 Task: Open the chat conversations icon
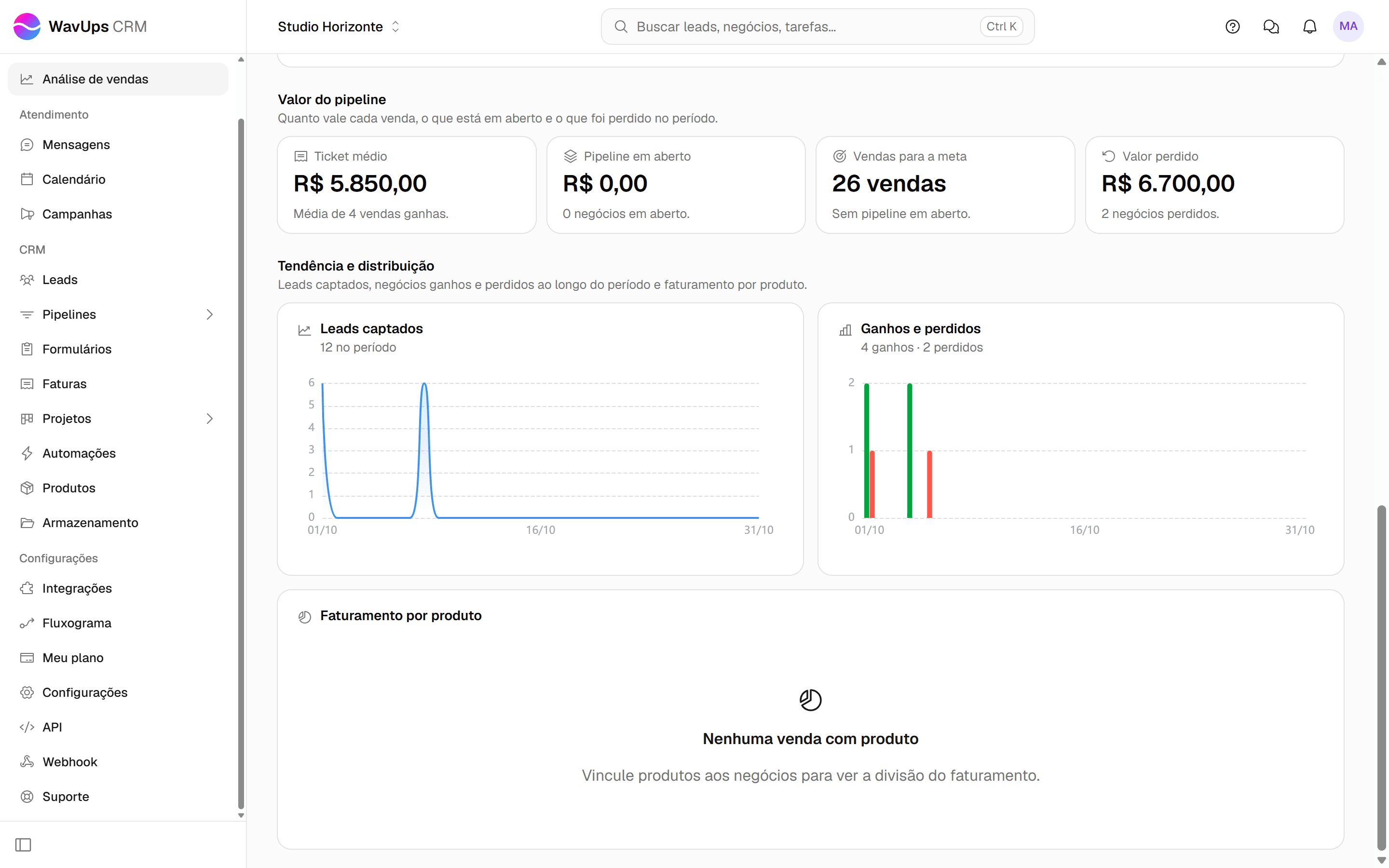pyautogui.click(x=1271, y=27)
